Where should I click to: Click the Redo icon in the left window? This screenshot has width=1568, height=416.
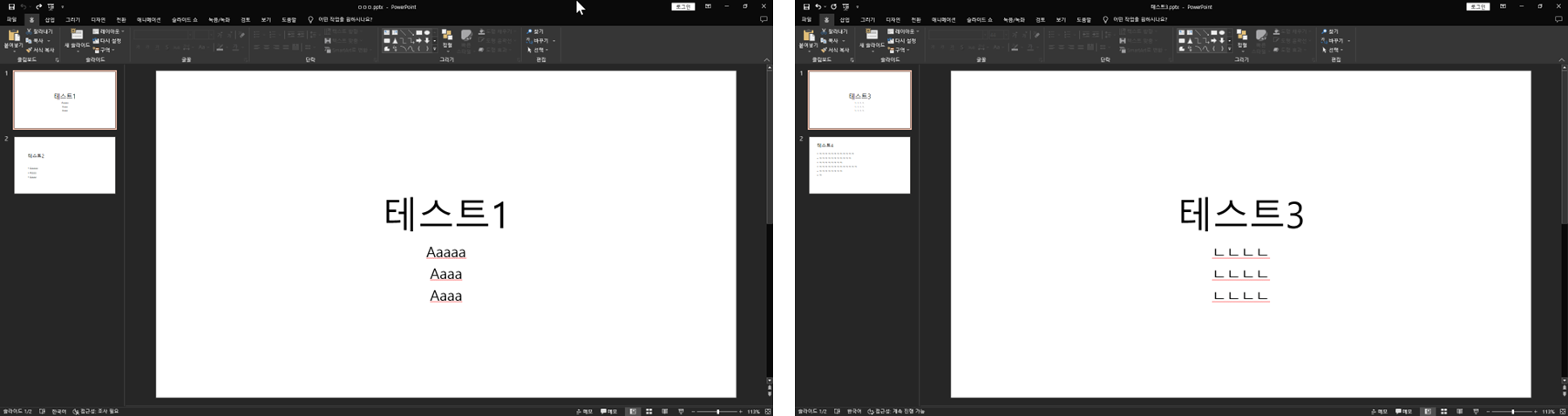38,6
